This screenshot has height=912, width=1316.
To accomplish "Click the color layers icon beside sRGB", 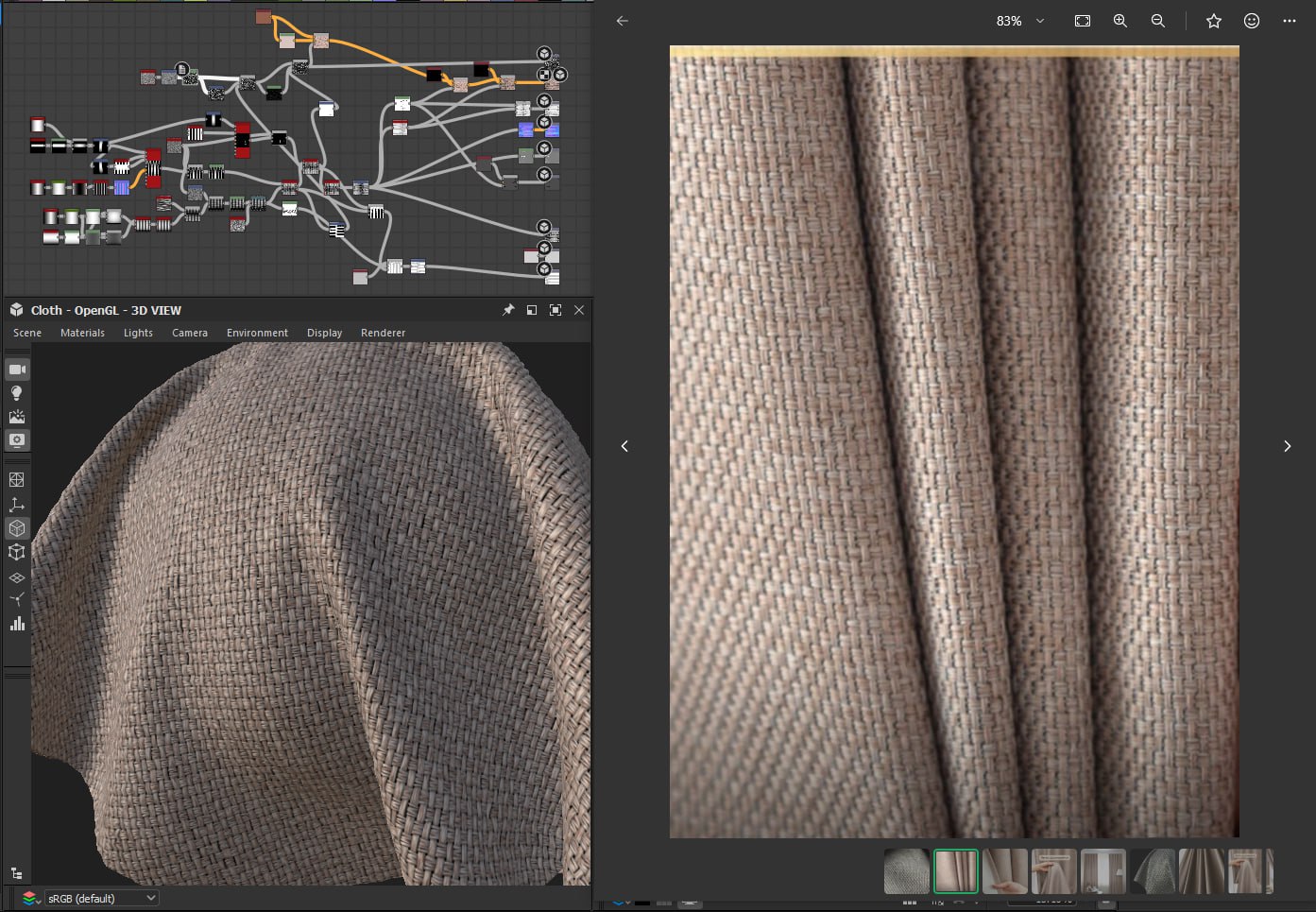I will (29, 898).
